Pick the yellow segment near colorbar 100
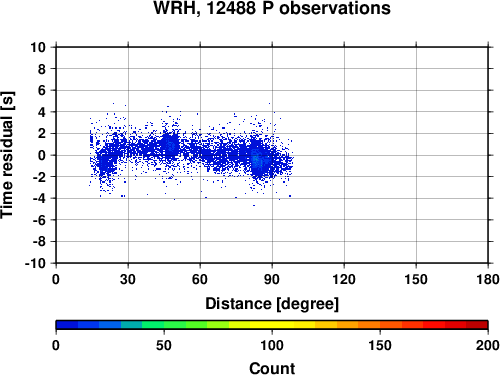Viewport: 500px width, 375px height. point(272,325)
